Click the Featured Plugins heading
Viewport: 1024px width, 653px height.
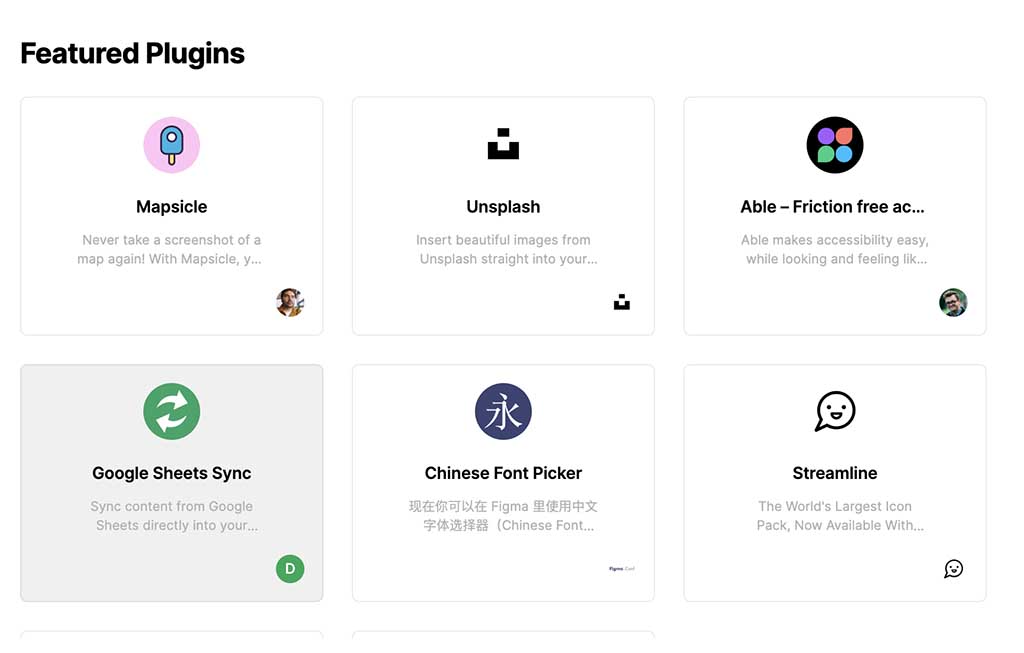[x=133, y=54]
